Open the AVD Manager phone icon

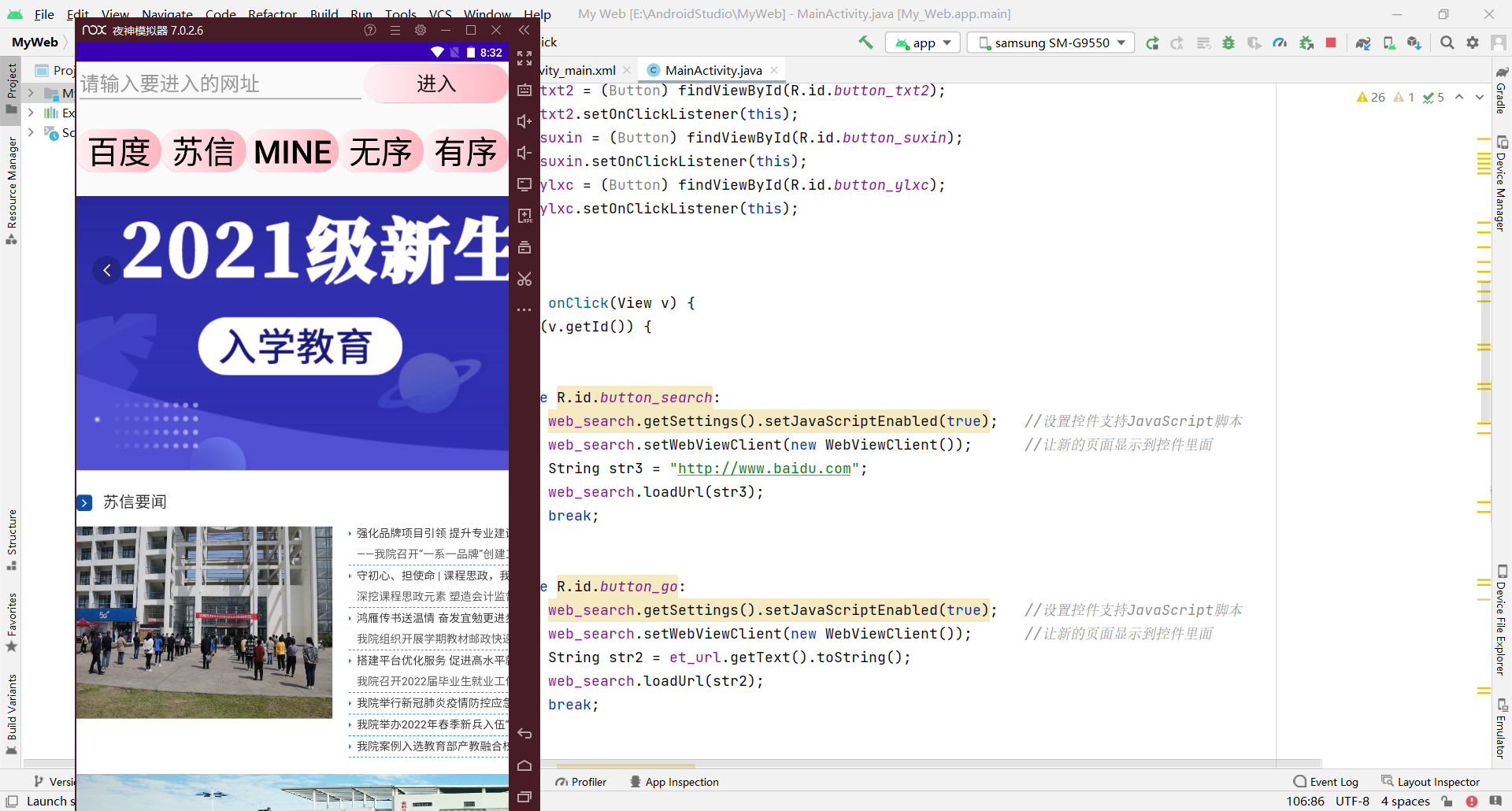1390,43
